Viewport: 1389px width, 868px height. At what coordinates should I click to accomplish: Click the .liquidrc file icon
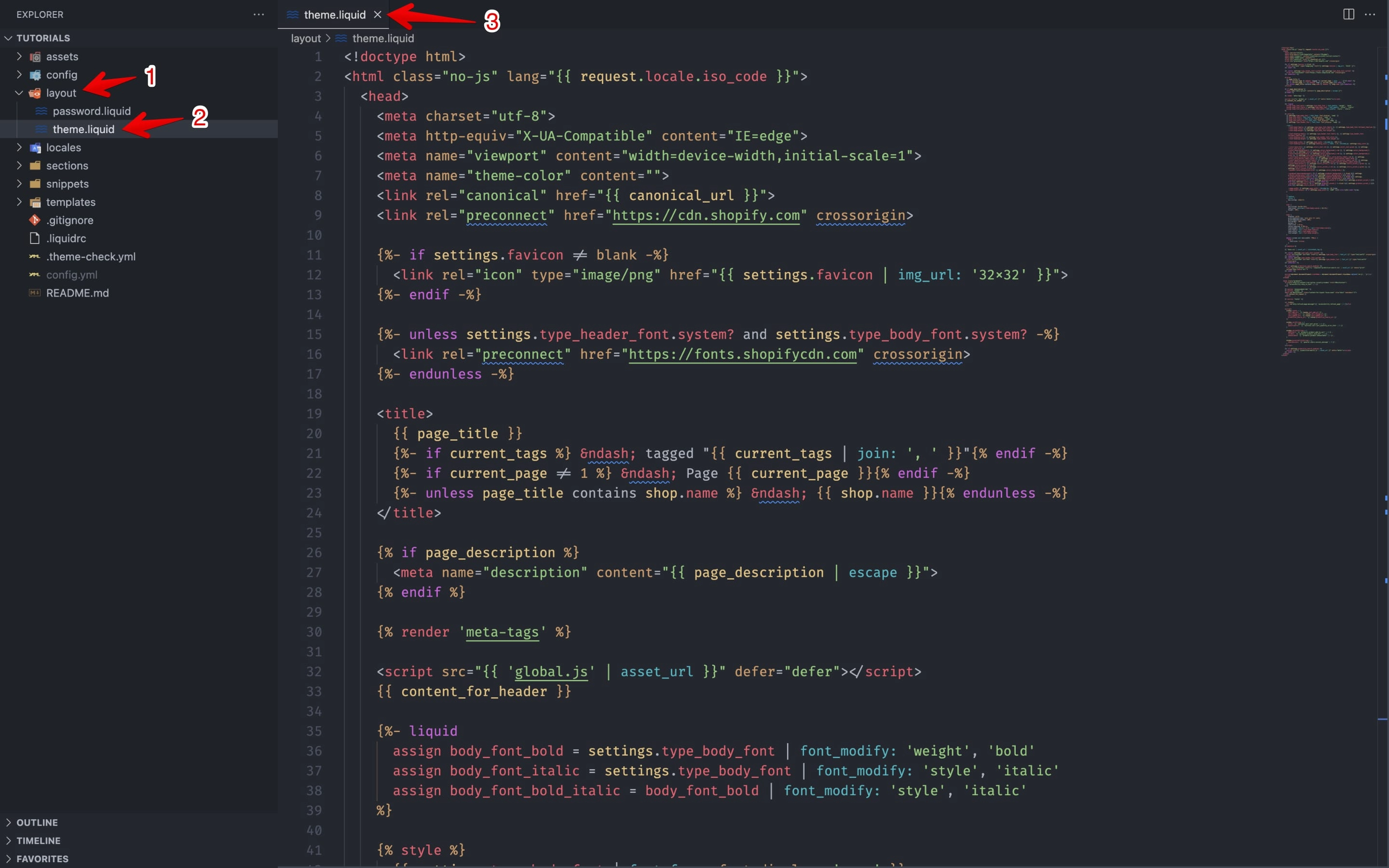coord(35,238)
